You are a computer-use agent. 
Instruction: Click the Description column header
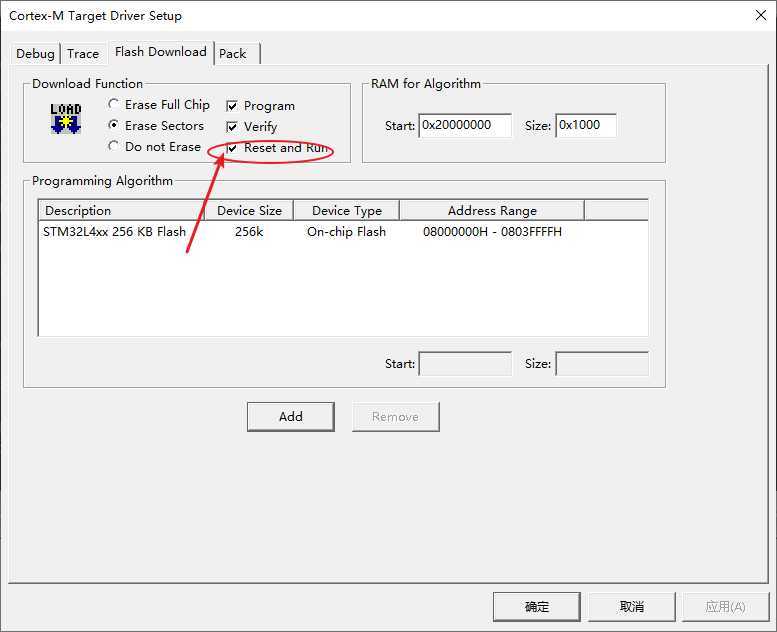click(121, 211)
